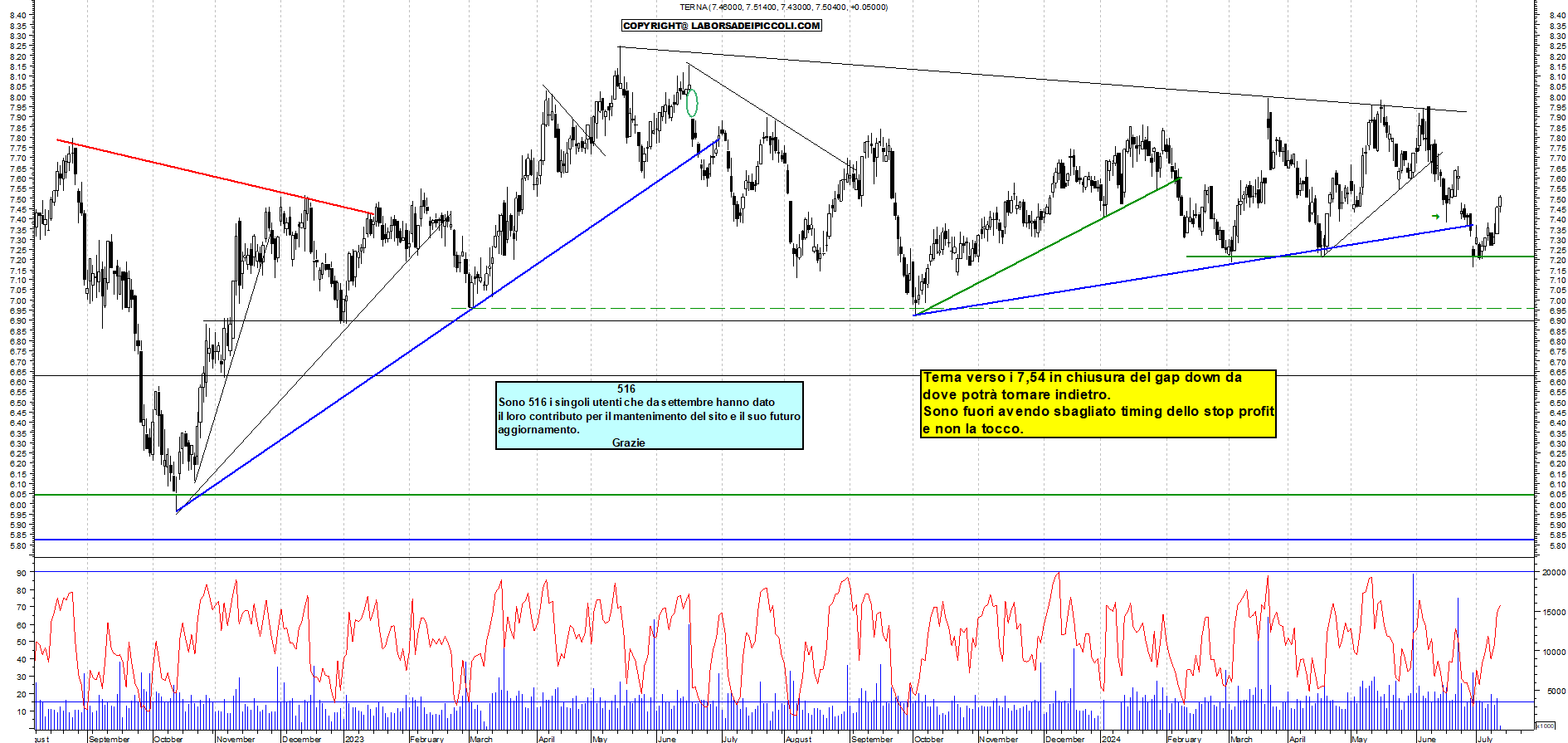Viewport: 1568px width, 743px height.
Task: Click the green ellipse marker near June 2023 peak
Action: coord(692,103)
